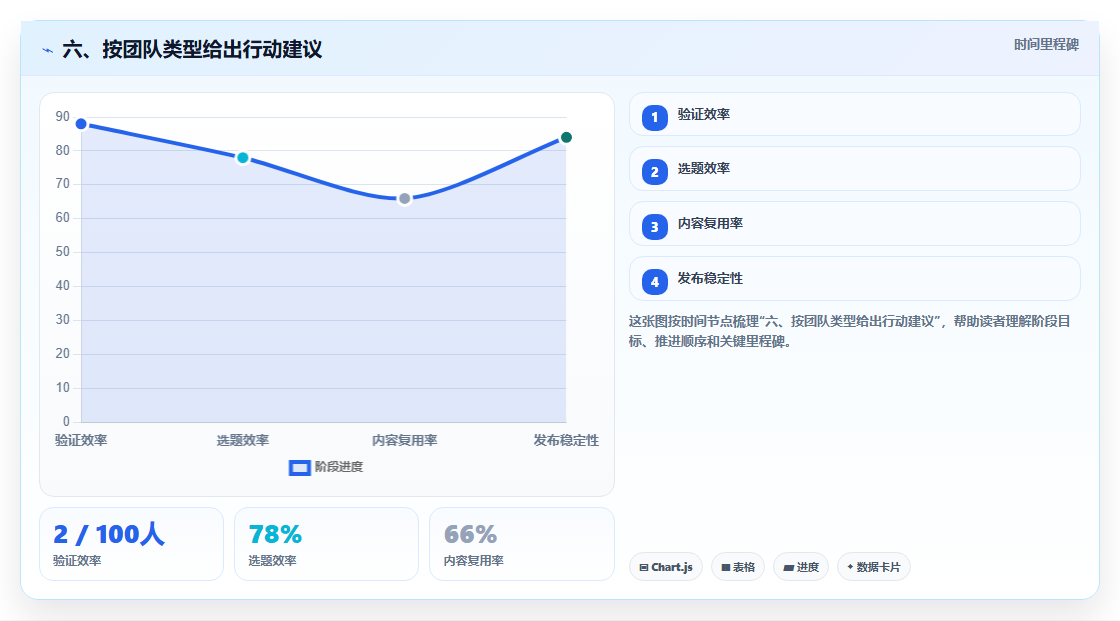Click the section title 六、按团队类型给出行动建议
The image size is (1120, 621).
coord(192,49)
